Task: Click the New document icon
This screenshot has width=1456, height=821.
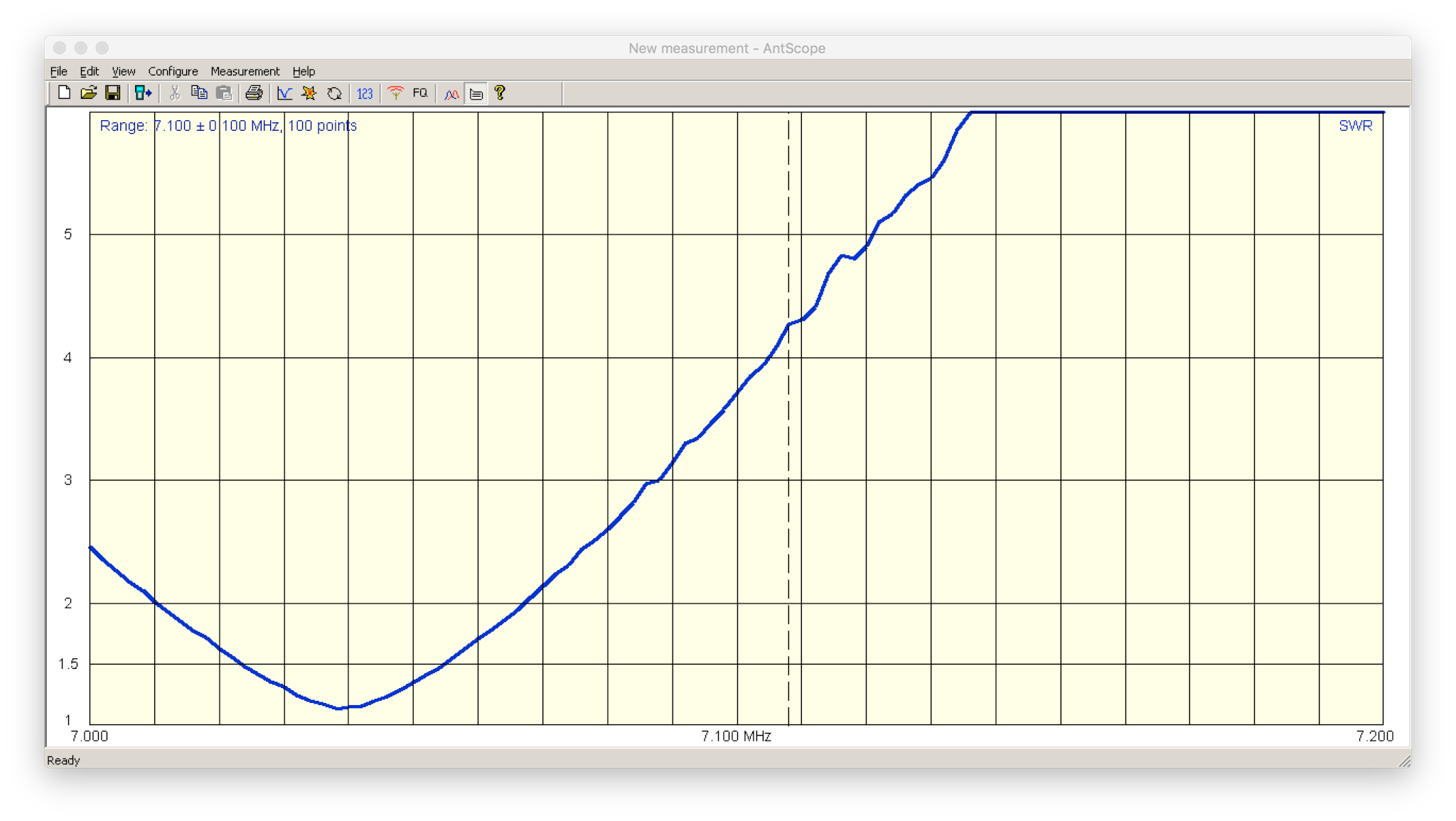Action: [64, 93]
